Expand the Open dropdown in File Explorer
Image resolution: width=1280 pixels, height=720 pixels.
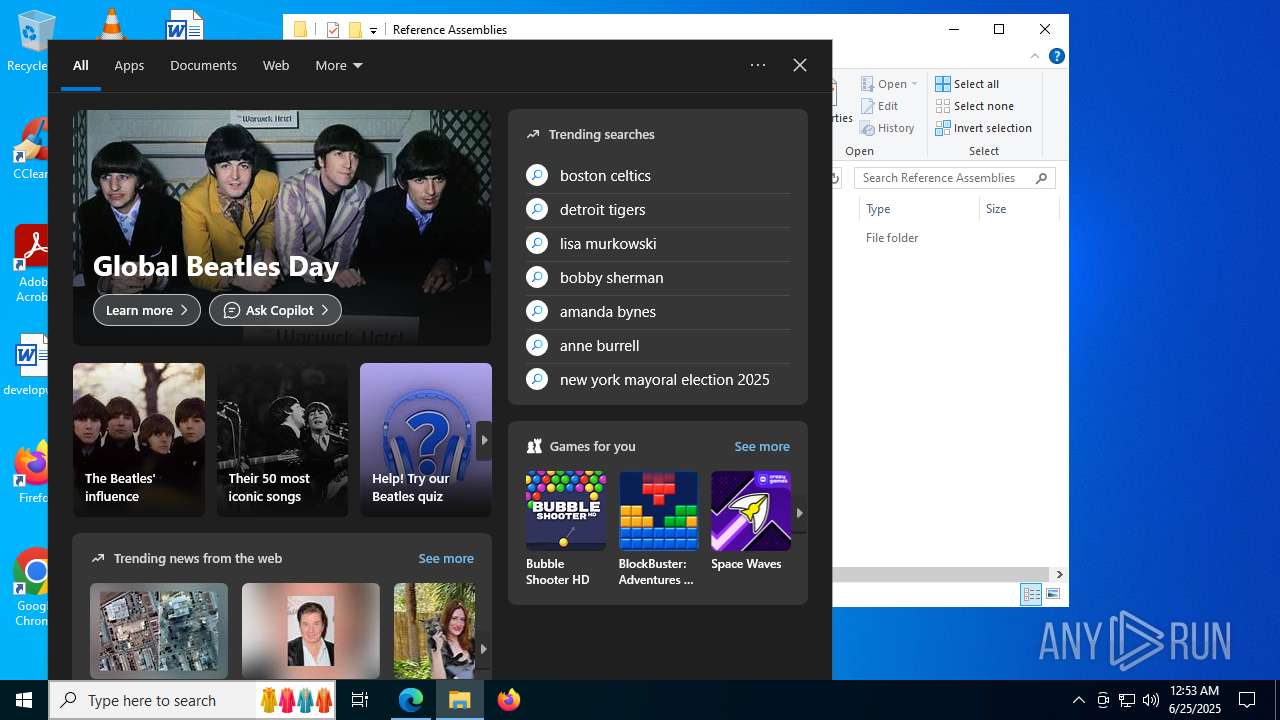(914, 84)
